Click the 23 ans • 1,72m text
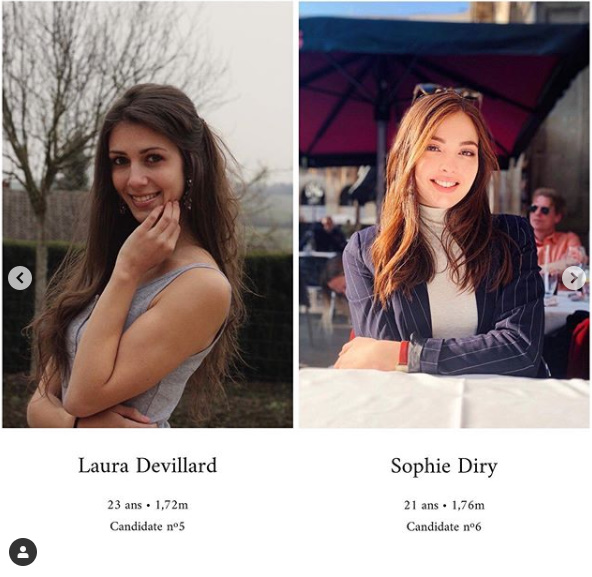Screen dimensions: 592x577 (148, 505)
